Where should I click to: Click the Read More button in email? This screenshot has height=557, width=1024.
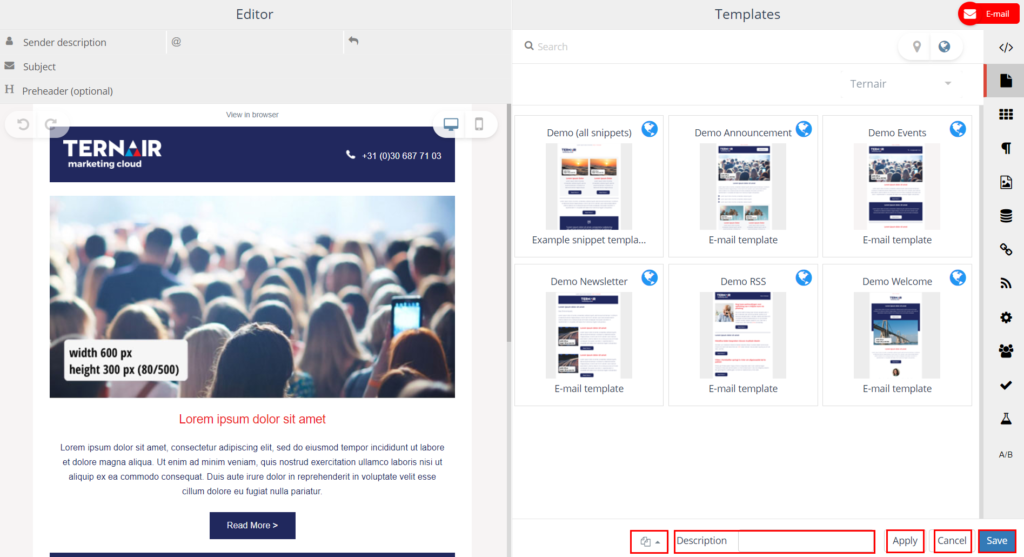coord(252,526)
